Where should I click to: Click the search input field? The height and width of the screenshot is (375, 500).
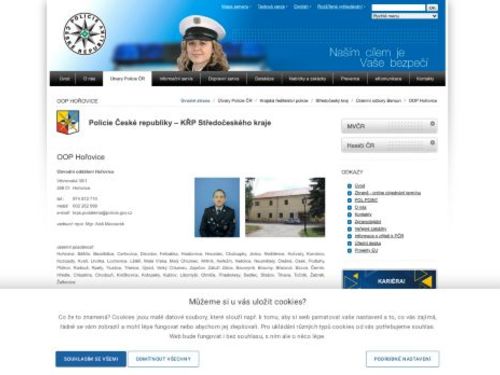[399, 8]
